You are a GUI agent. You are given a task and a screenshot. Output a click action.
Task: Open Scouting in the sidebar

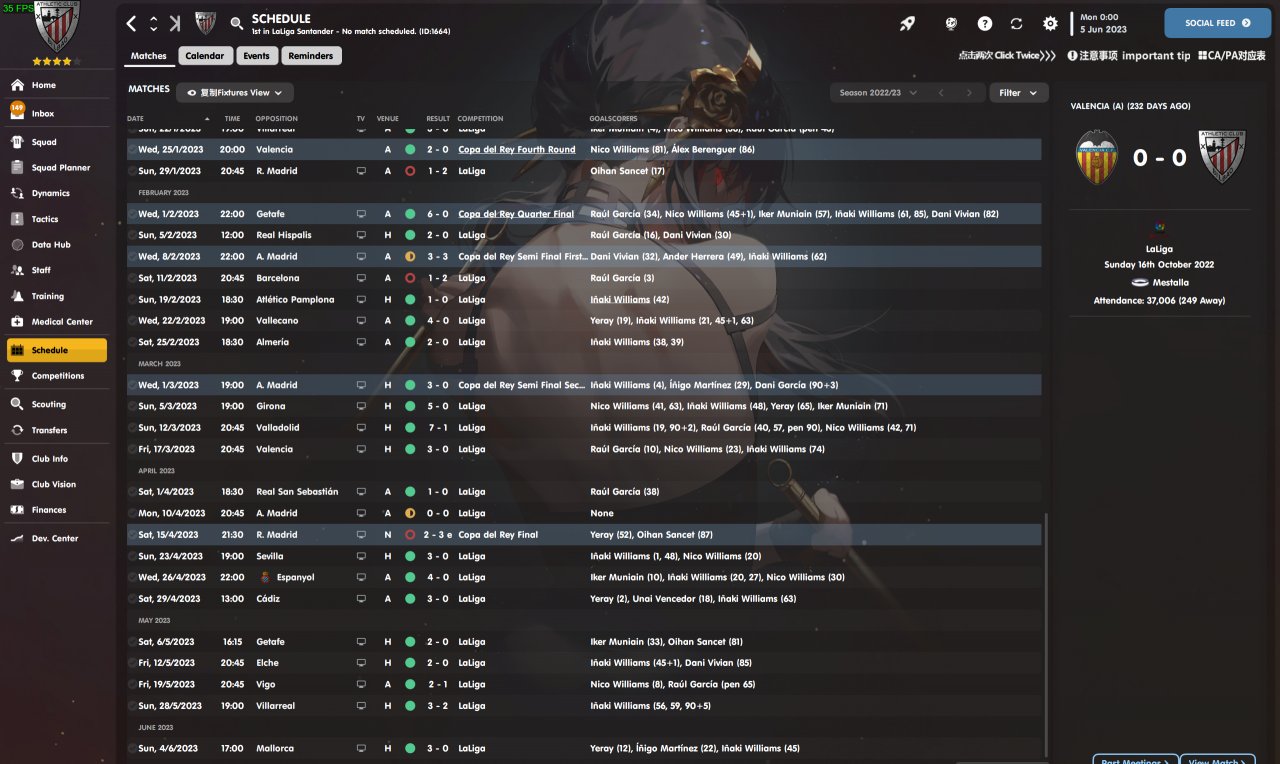58,404
